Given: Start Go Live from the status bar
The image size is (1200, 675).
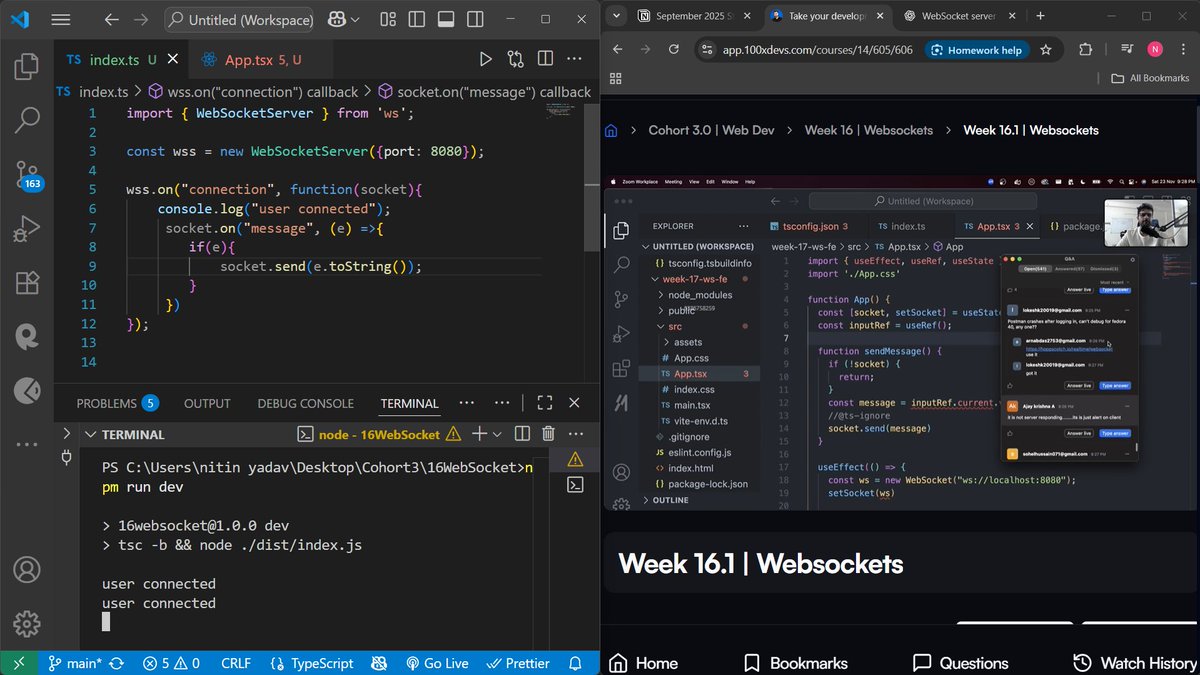Looking at the screenshot, I should [437, 663].
